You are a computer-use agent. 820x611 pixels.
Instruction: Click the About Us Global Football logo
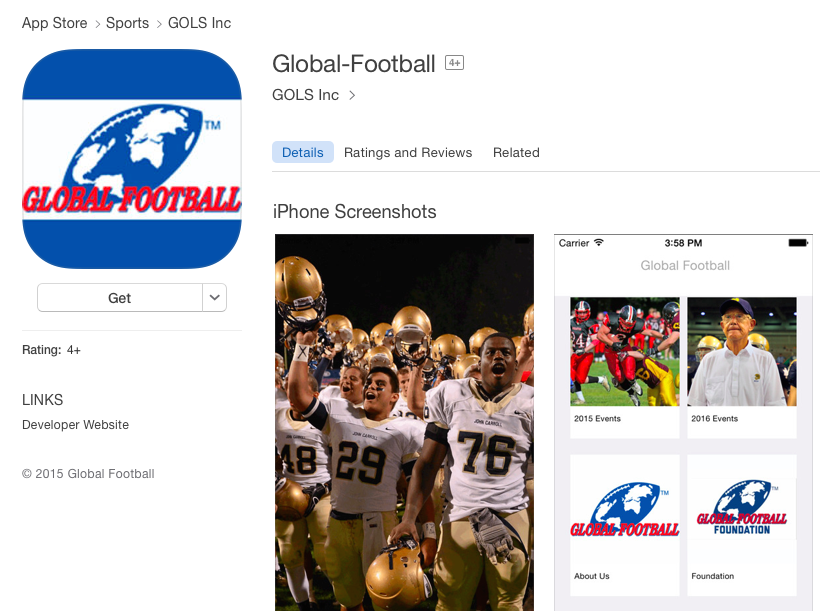(x=625, y=510)
